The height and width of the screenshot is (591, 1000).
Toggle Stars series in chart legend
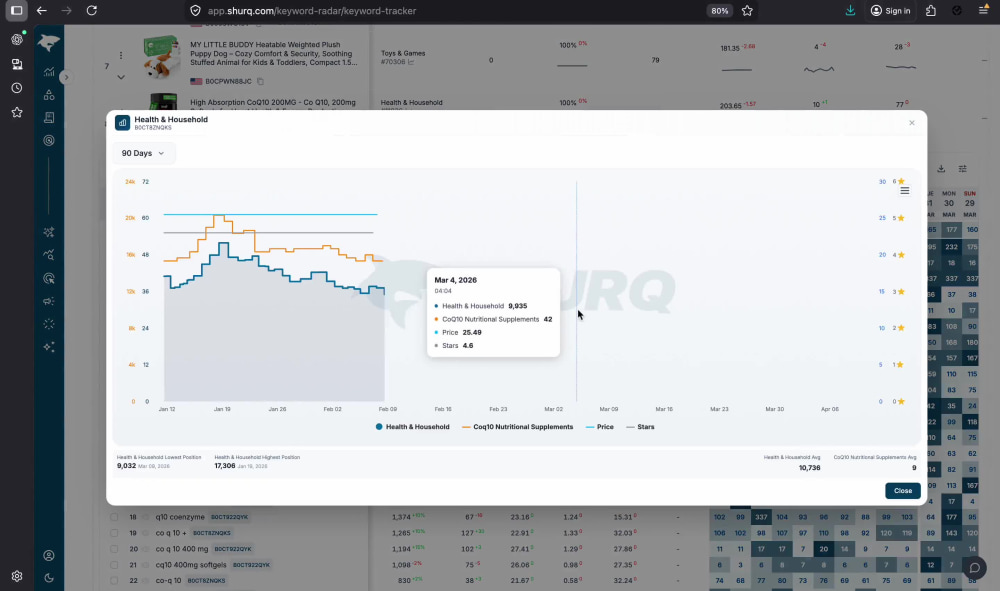tap(640, 427)
